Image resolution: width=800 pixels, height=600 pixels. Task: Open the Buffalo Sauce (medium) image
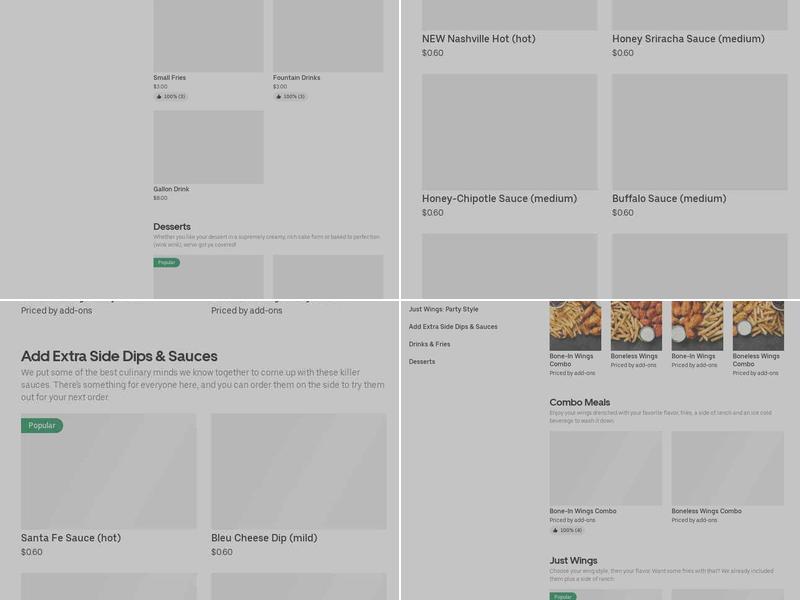tap(699, 132)
